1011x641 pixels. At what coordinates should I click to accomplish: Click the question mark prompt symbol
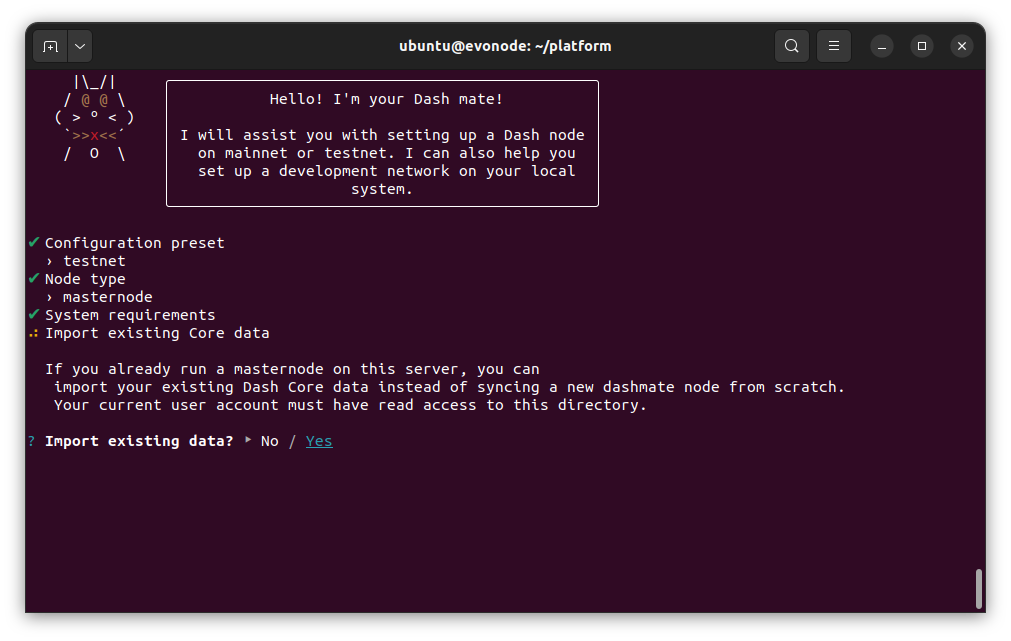(x=32, y=441)
